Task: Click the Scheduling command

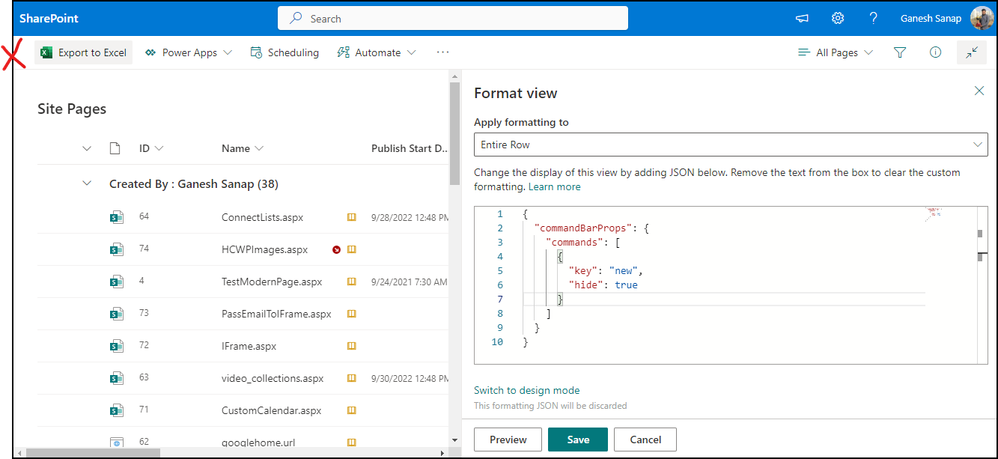Action: pyautogui.click(x=285, y=53)
